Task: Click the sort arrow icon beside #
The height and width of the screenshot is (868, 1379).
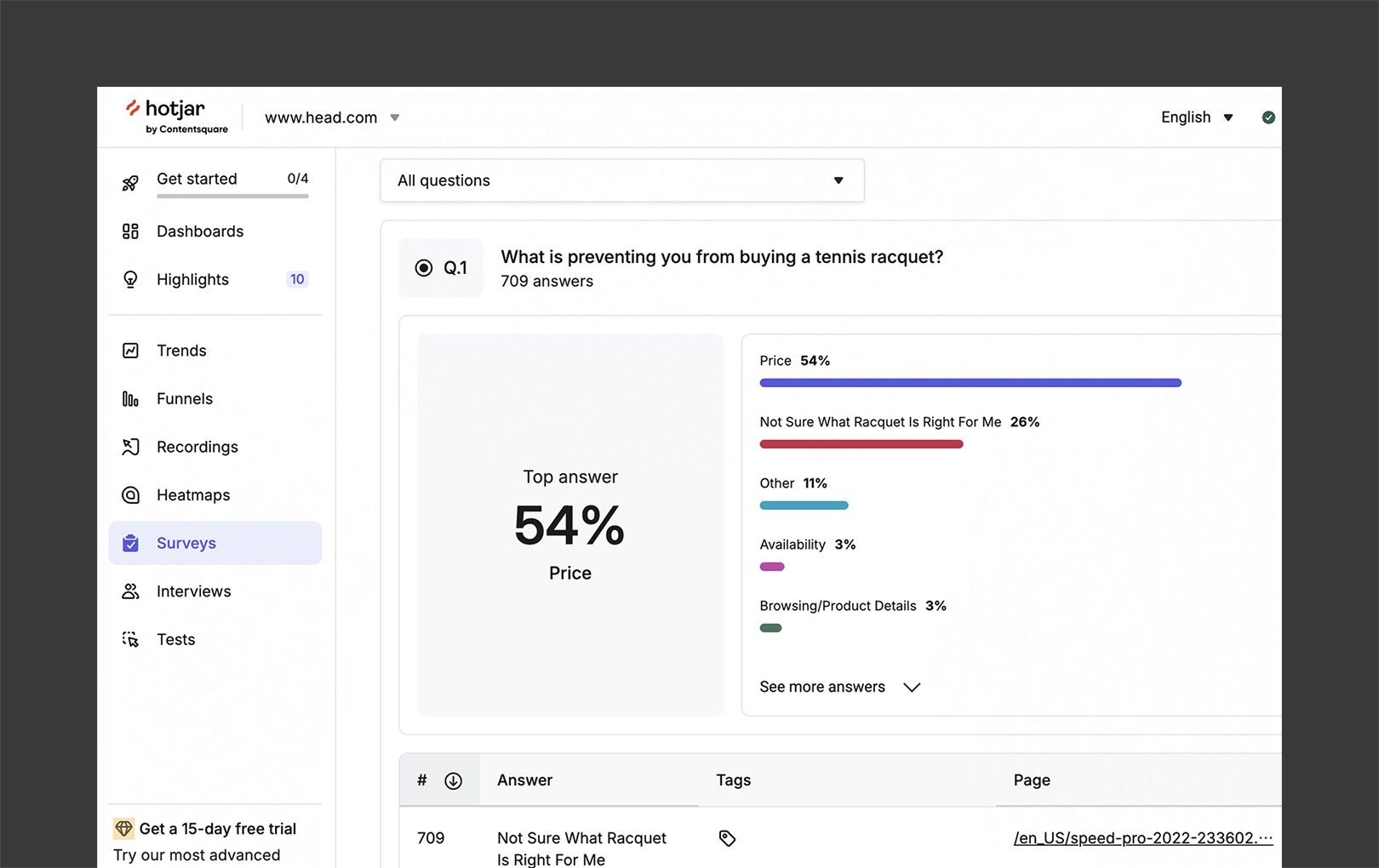Action: coord(454,780)
